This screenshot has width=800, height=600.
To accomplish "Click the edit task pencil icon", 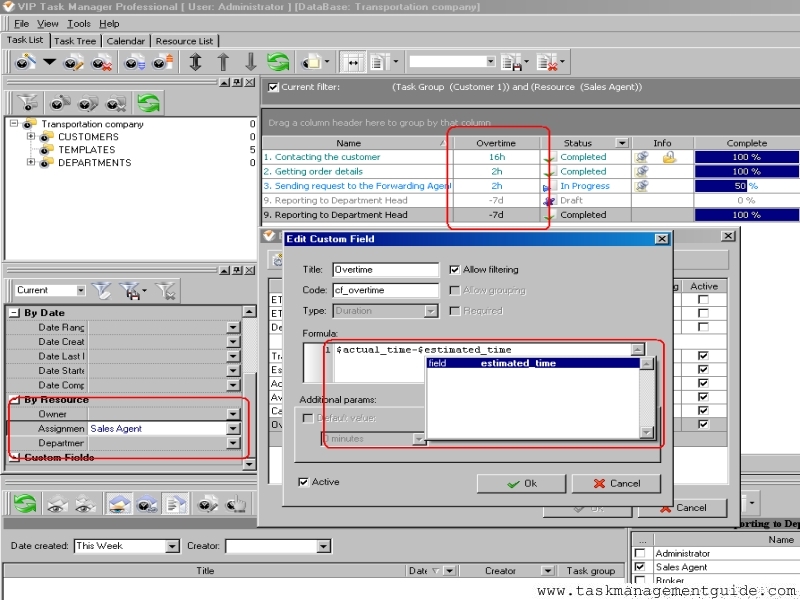I will coord(73,63).
